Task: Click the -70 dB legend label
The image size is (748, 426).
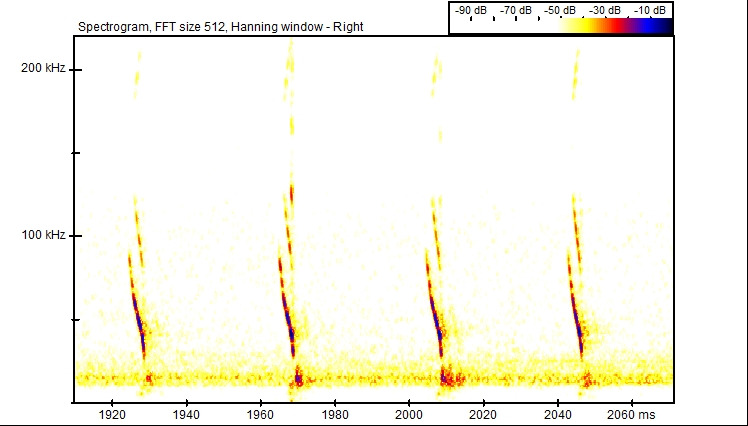Action: [518, 10]
